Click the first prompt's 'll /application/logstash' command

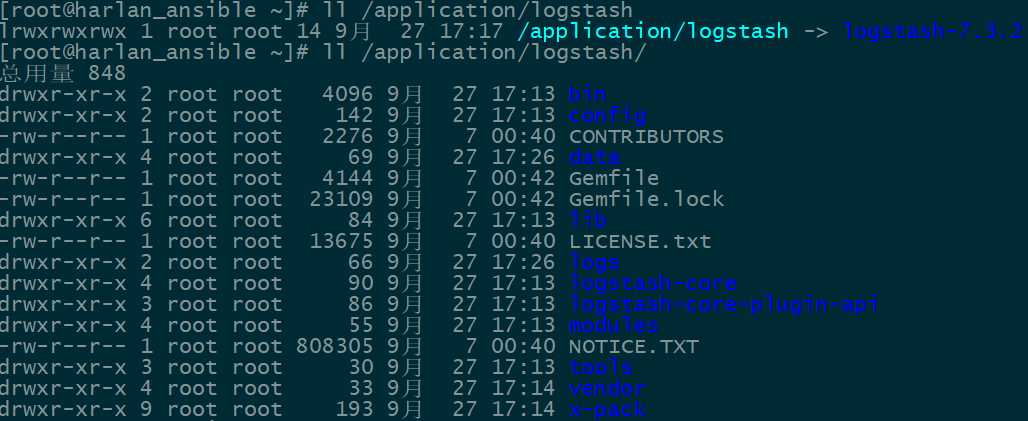pos(477,10)
